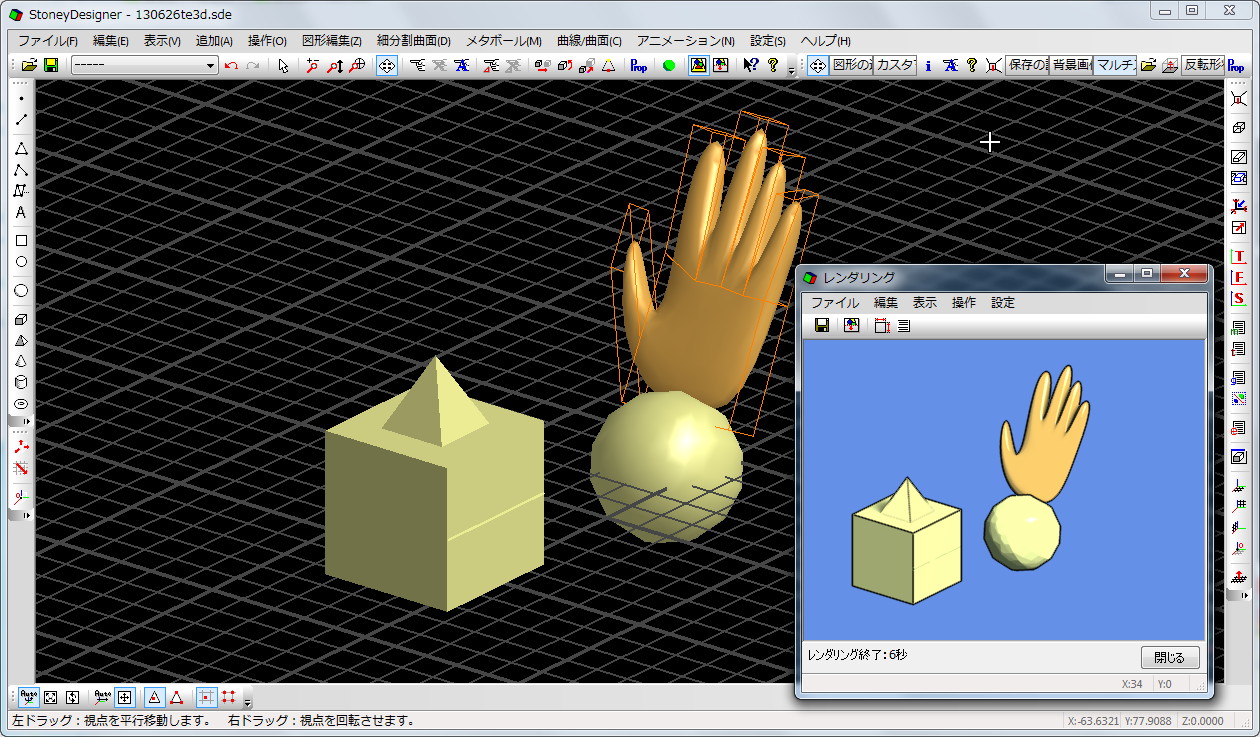This screenshot has width=1260, height=737.
Task: Click the undo arrow in the toolbar
Action: 231,64
